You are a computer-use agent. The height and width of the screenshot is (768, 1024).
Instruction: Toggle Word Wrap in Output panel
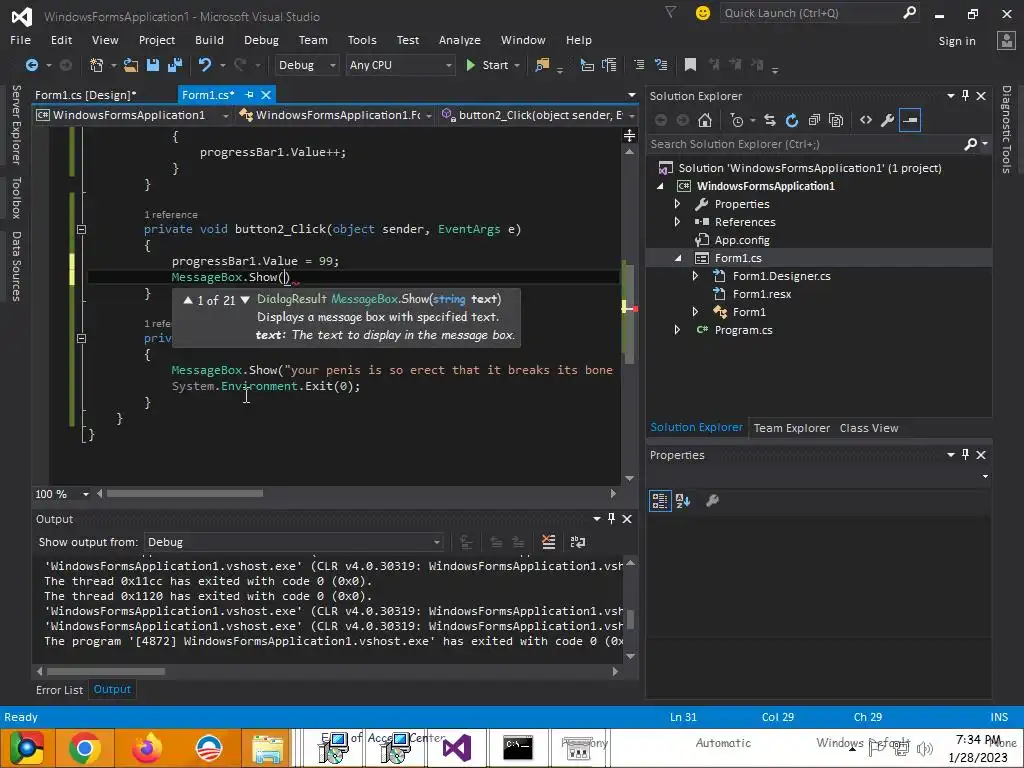578,541
